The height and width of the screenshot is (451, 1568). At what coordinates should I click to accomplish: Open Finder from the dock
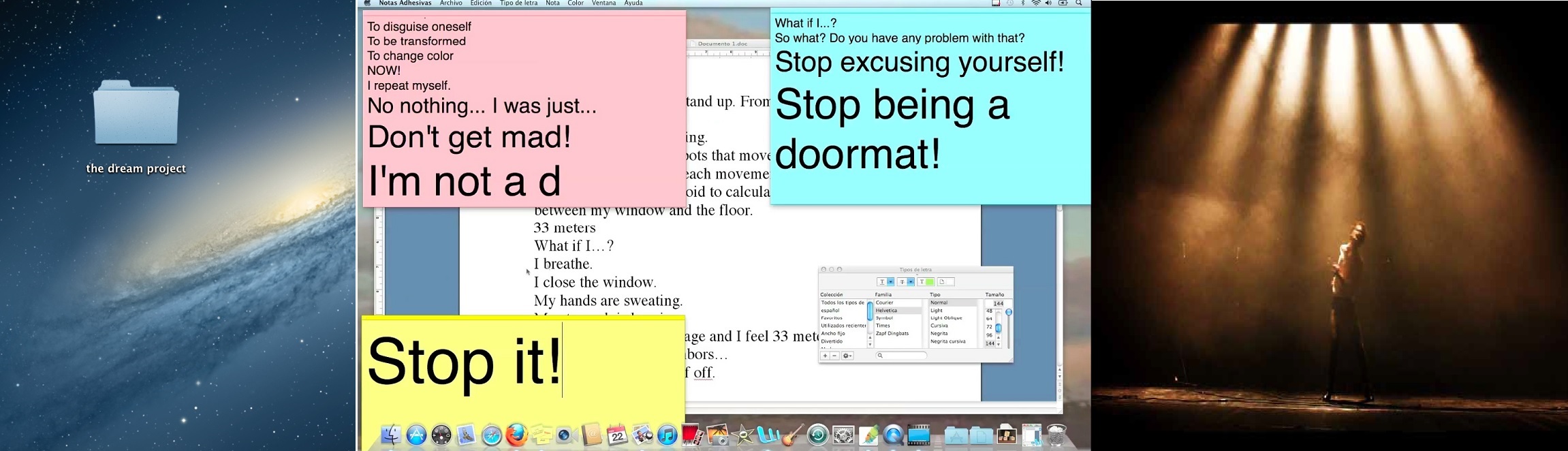coord(391,435)
